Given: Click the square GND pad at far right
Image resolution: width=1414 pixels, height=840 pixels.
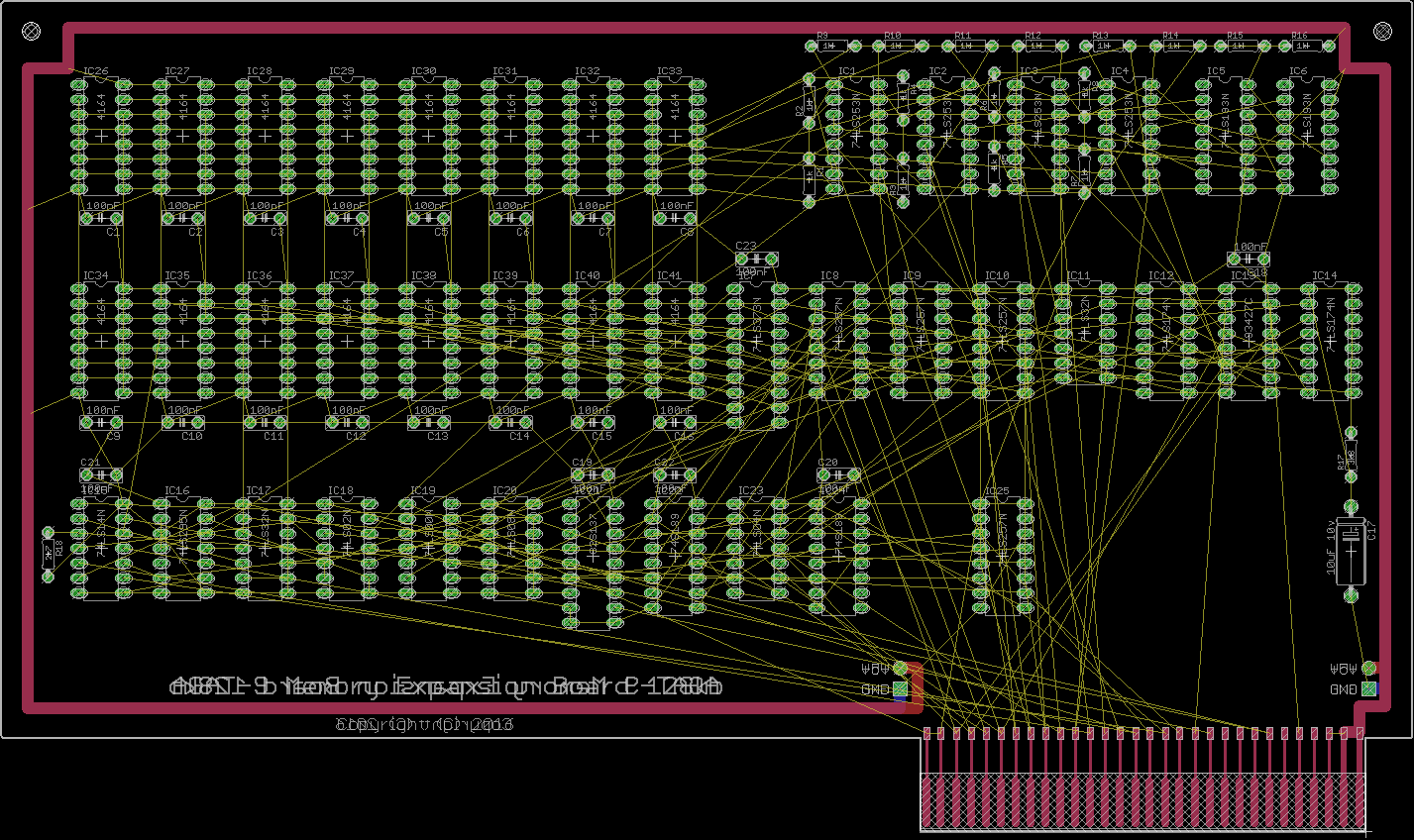Looking at the screenshot, I should [1368, 688].
